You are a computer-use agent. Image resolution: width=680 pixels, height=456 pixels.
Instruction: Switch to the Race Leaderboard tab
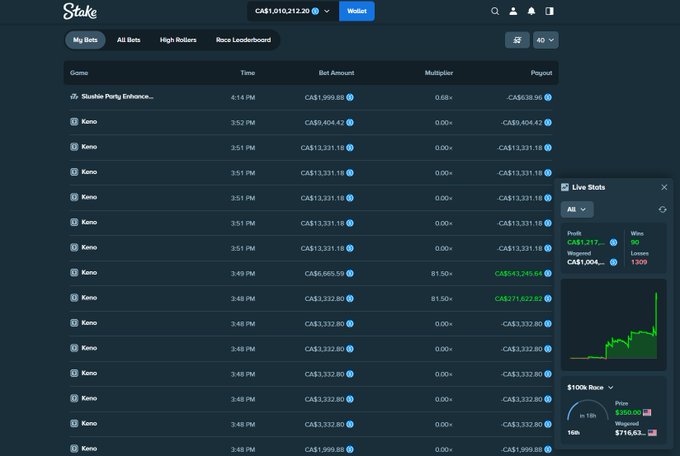tap(243, 40)
